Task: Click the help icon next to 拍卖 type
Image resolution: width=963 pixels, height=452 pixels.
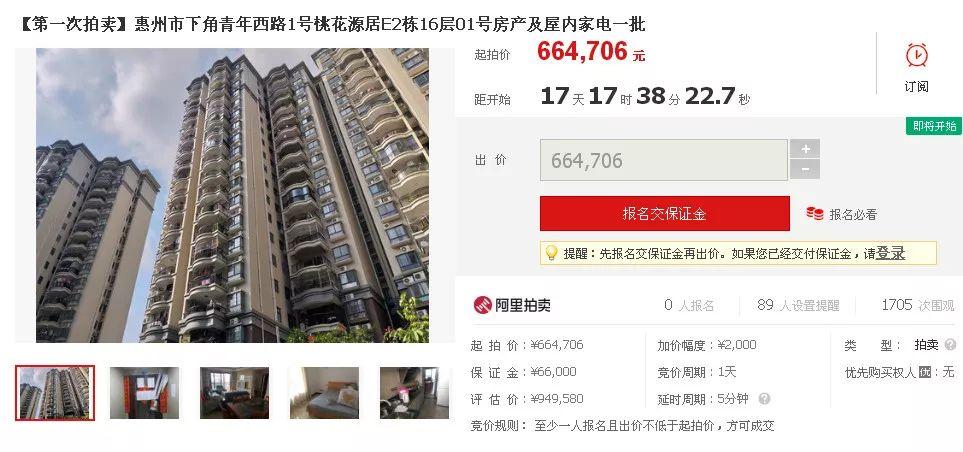Action: (x=950, y=345)
